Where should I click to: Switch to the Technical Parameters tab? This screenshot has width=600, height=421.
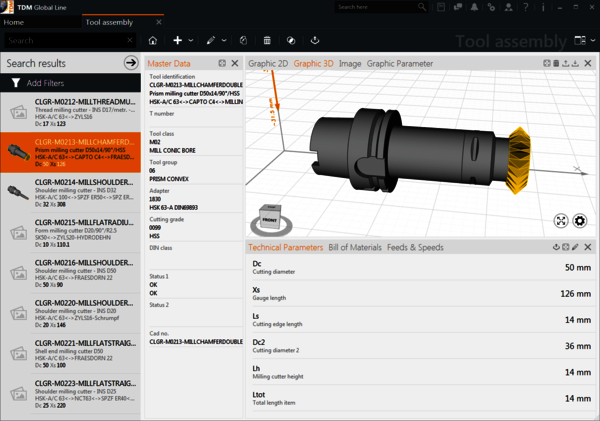(285, 247)
